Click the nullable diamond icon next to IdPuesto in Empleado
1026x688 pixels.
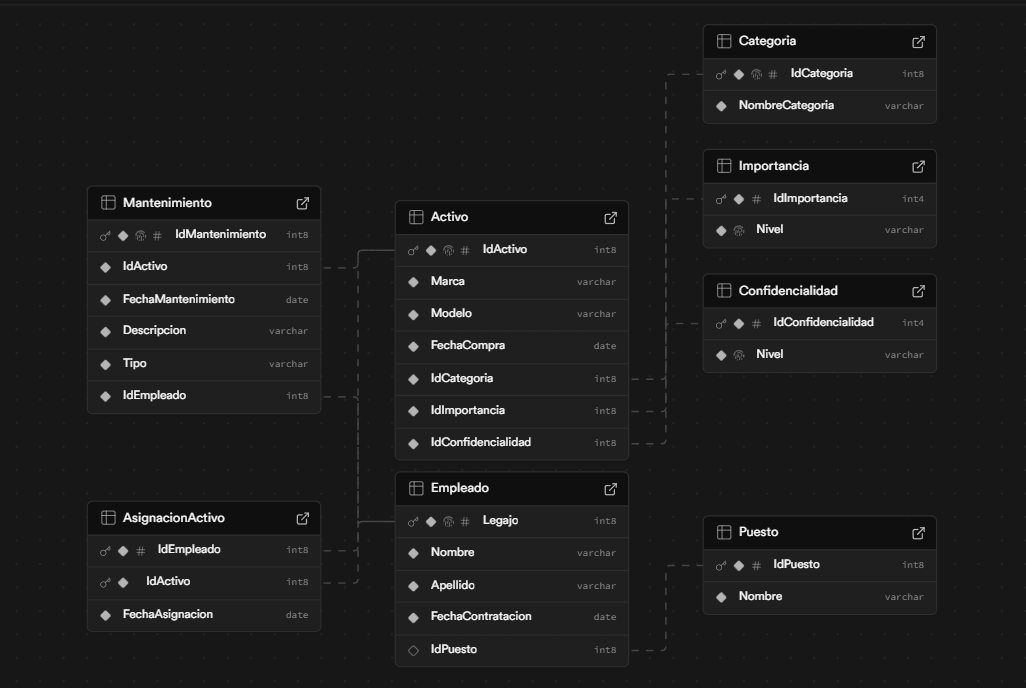pos(413,650)
